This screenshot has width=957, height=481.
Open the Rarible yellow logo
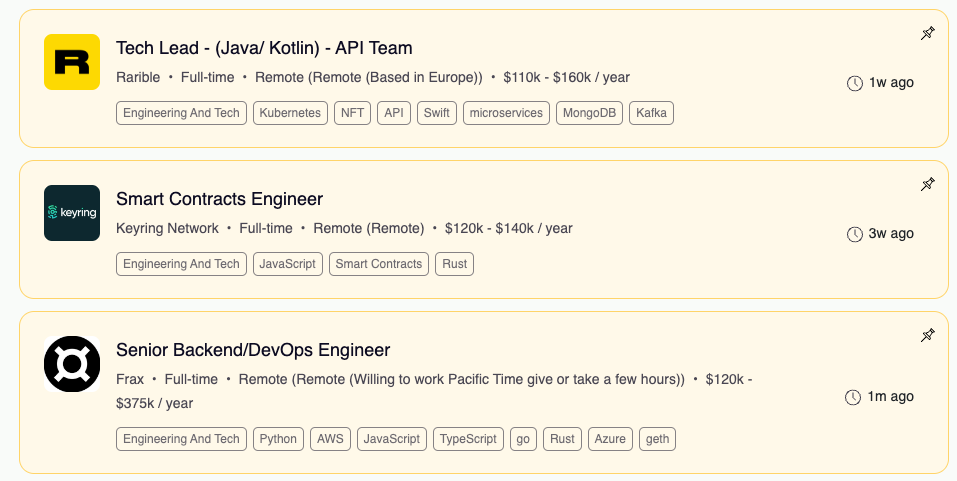[72, 62]
